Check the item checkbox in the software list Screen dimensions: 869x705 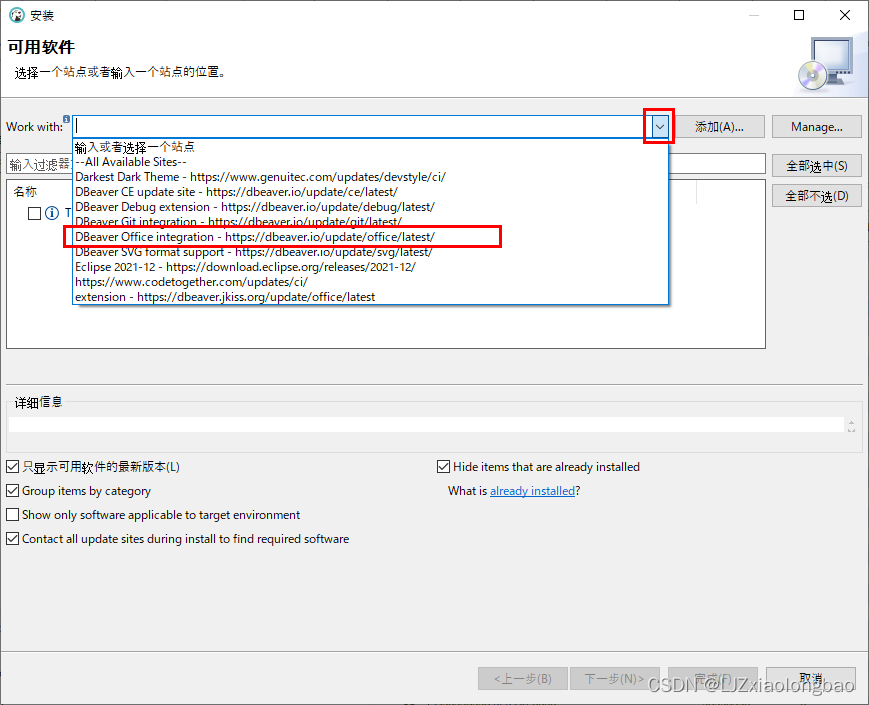[x=34, y=213]
